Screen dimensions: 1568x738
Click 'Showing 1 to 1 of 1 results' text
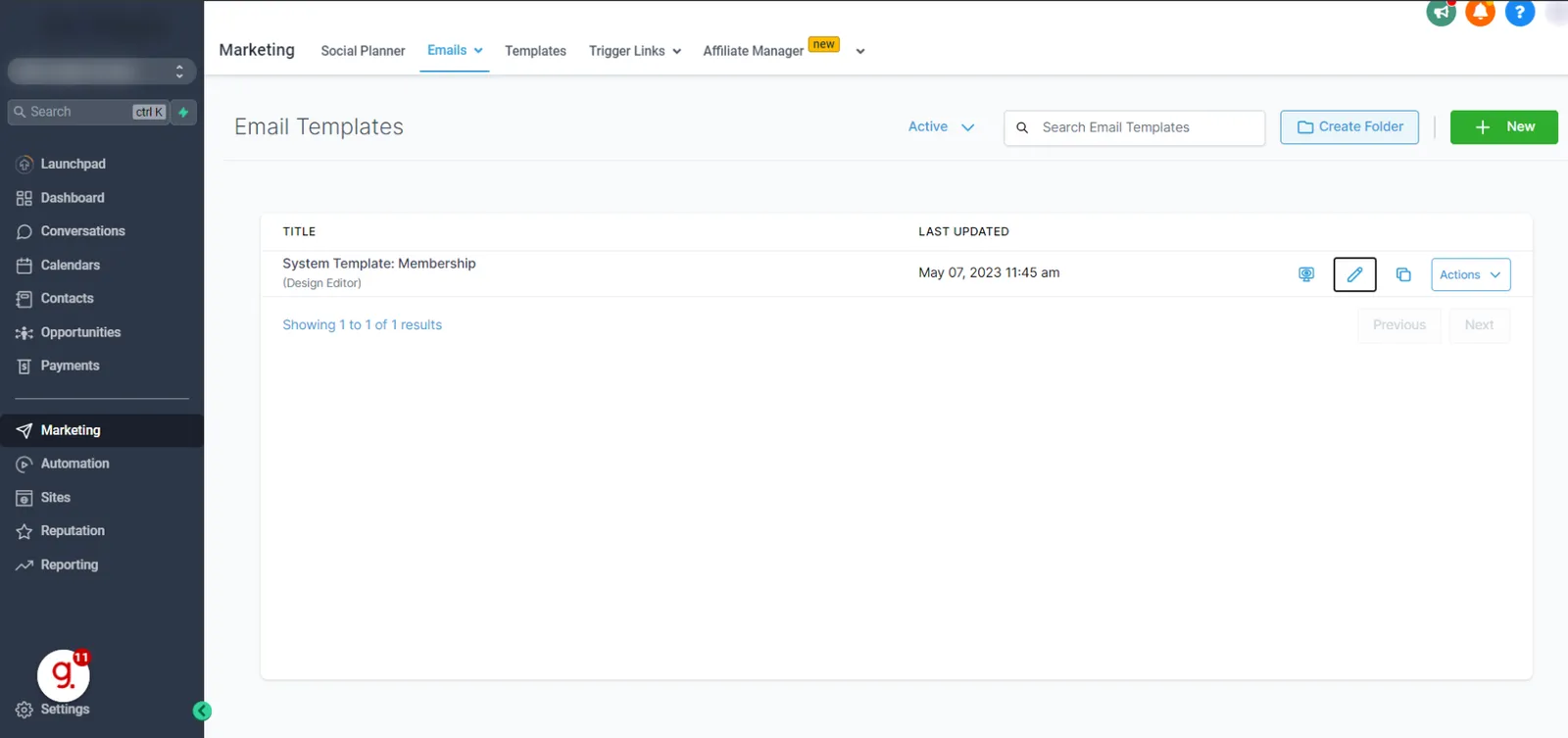tap(362, 325)
